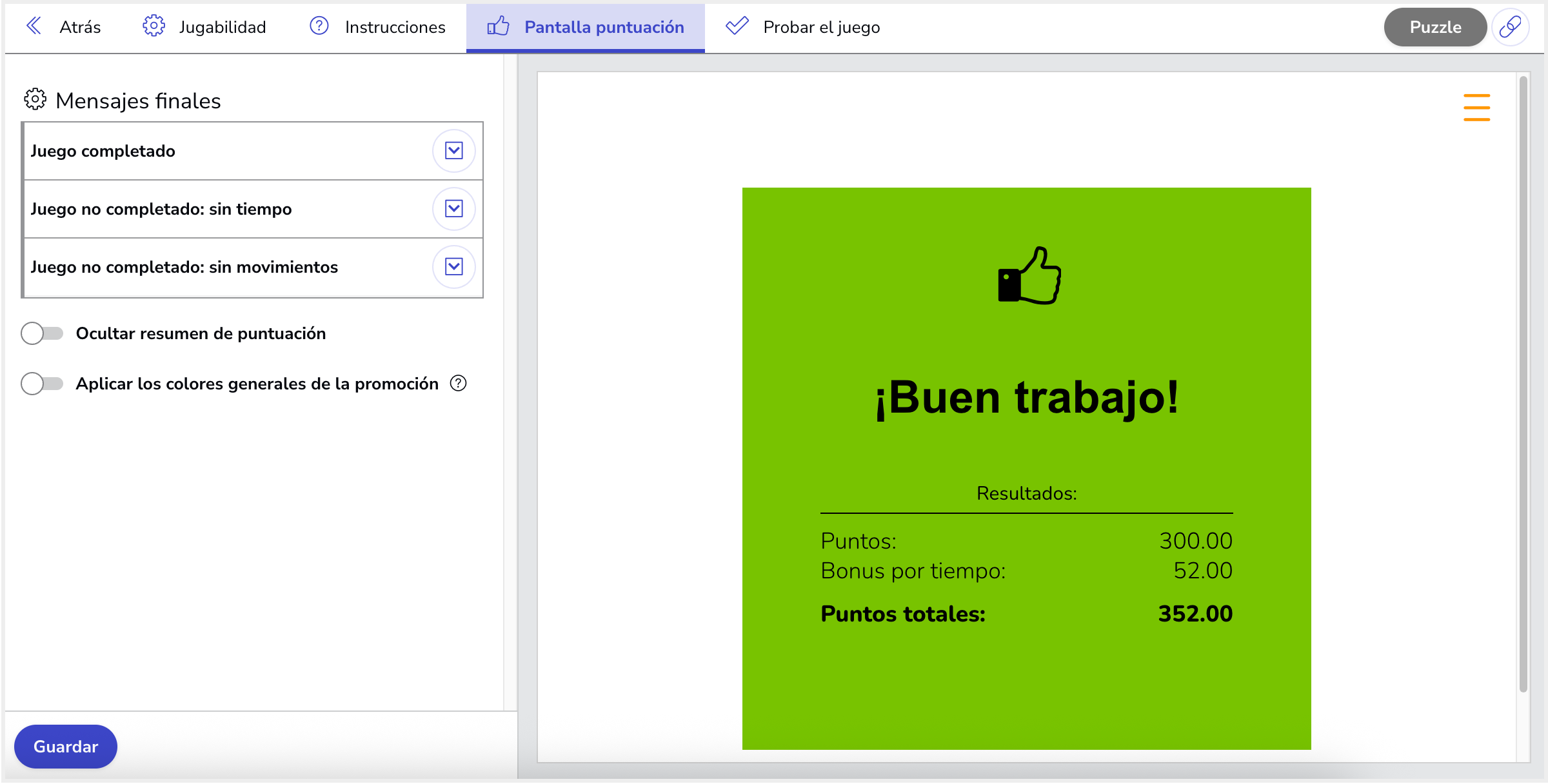Click the Juego completado row label
This screenshot has height=784, width=1548.
point(103,151)
